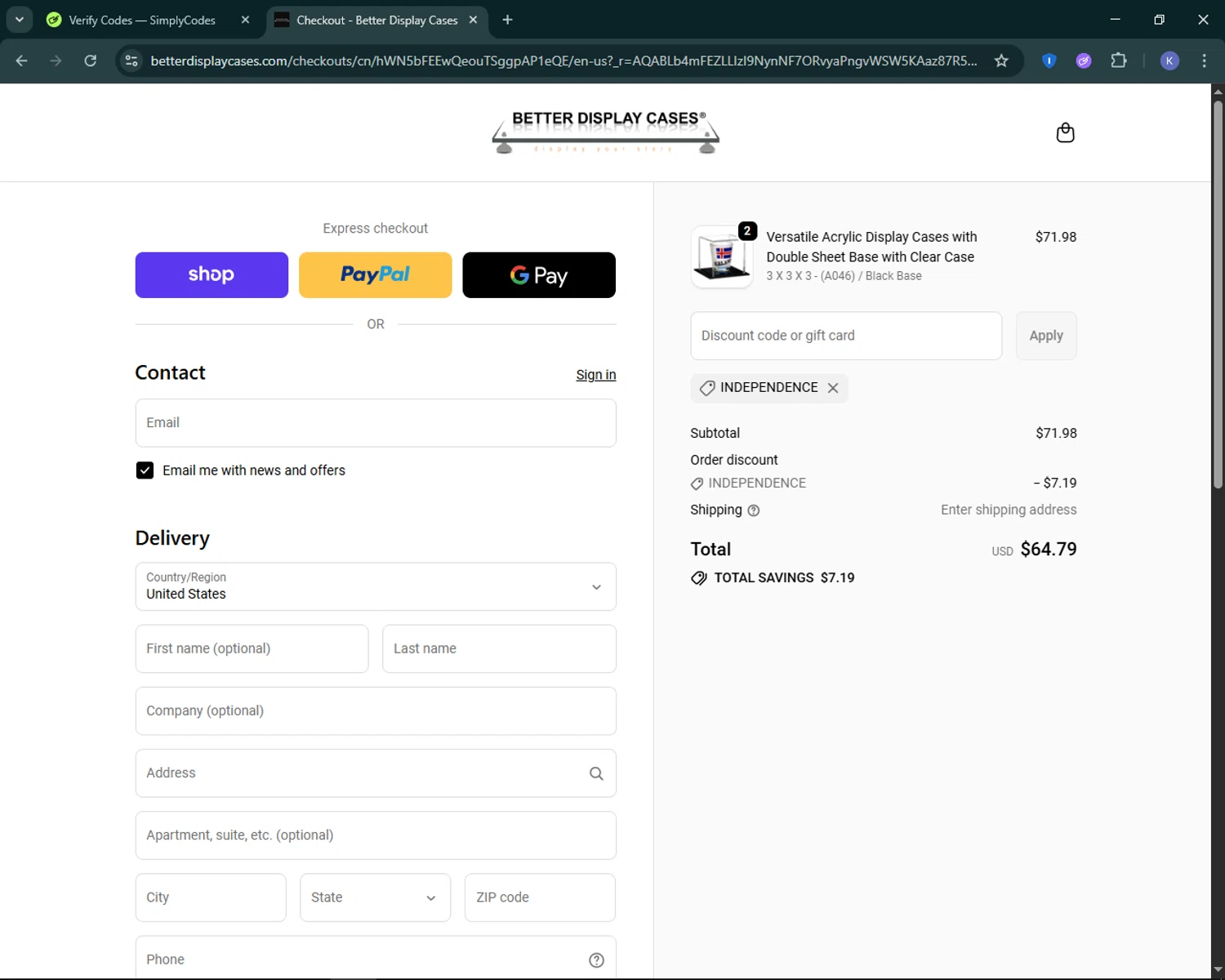The width and height of the screenshot is (1225, 980).
Task: Focus the First name (optional) field
Action: tap(252, 649)
